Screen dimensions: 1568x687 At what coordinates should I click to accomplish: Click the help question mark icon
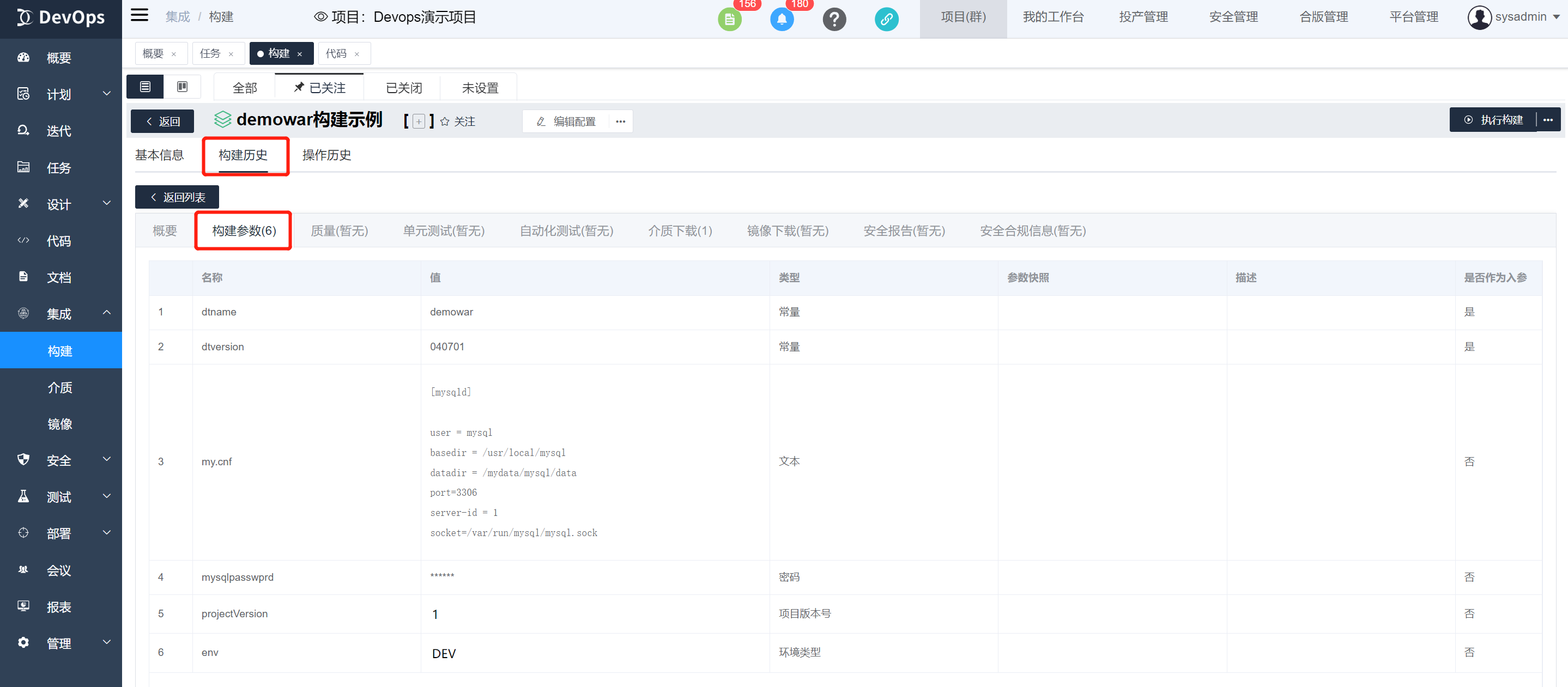pos(834,20)
